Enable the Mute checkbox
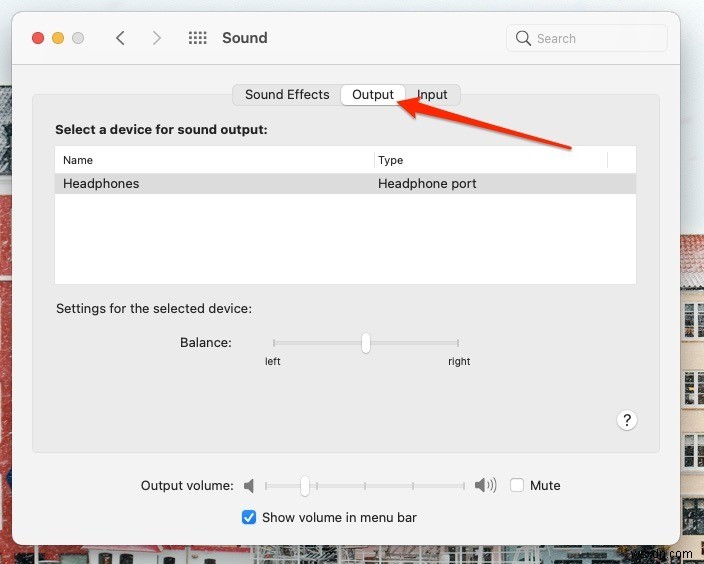 click(517, 486)
